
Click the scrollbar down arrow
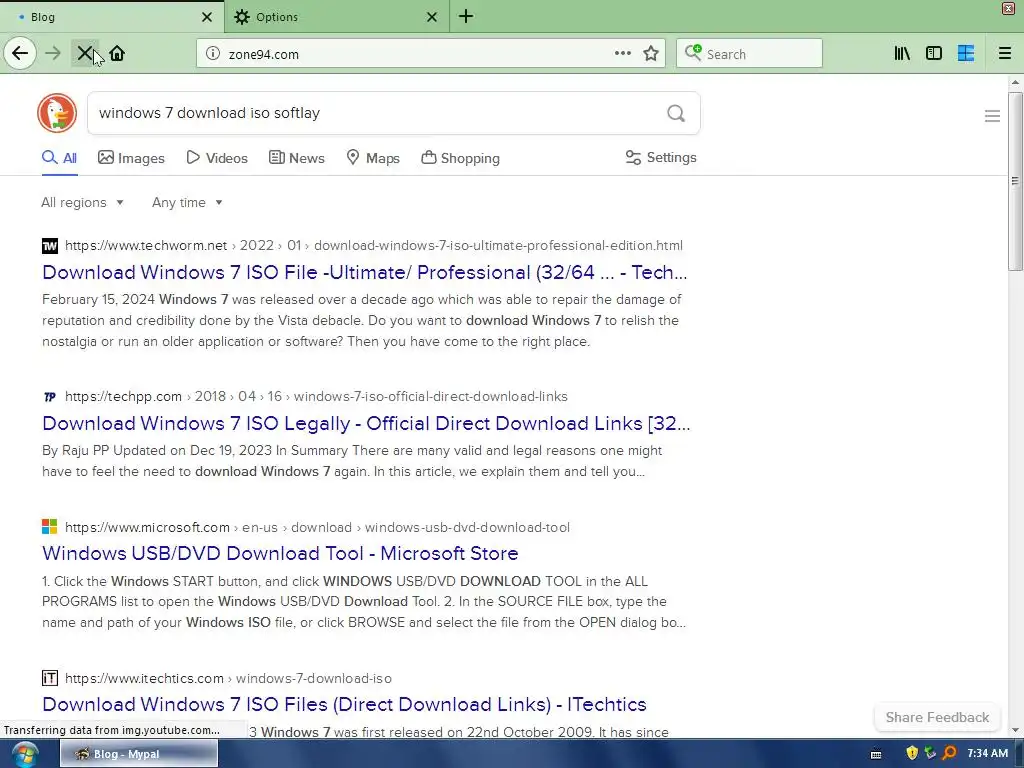click(1015, 730)
